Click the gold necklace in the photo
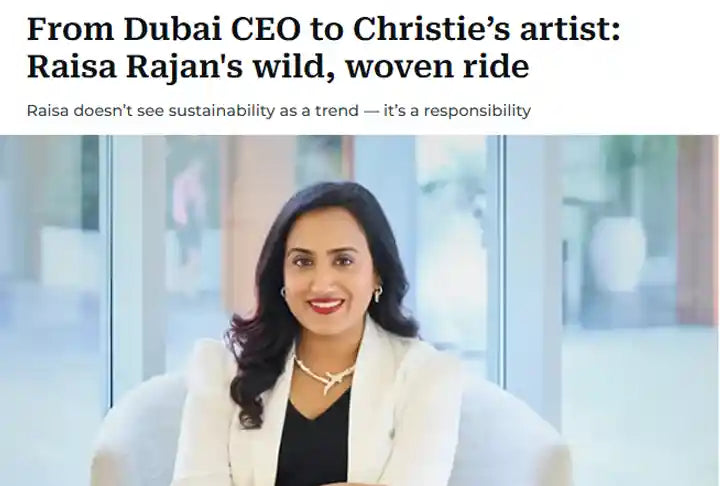 pyautogui.click(x=324, y=373)
